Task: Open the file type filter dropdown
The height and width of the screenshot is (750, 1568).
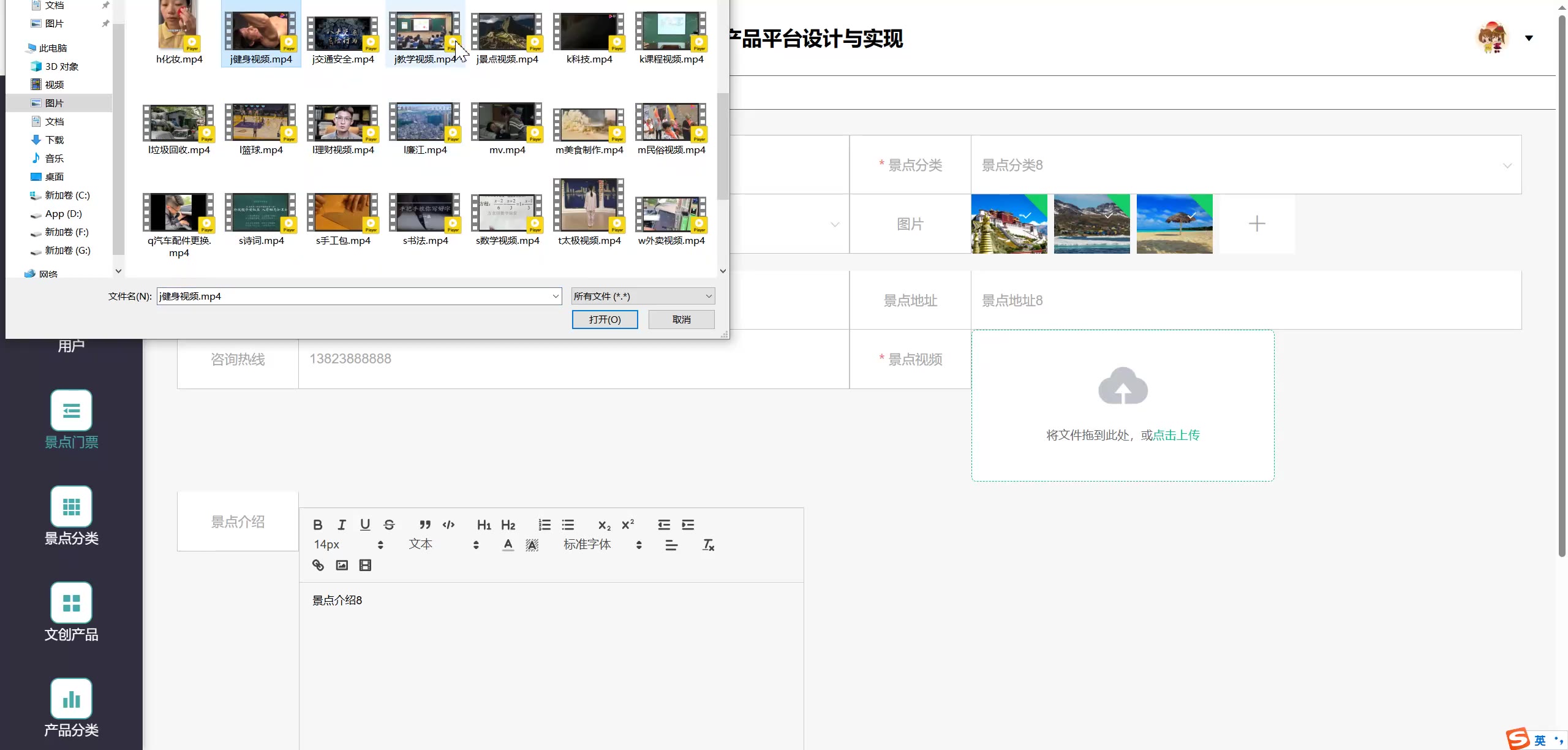Action: (643, 297)
